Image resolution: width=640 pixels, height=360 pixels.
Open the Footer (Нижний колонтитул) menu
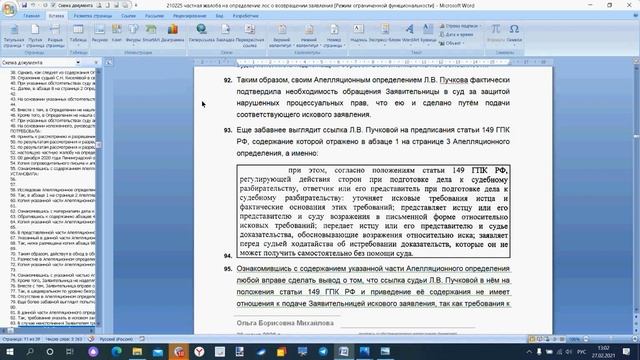click(309, 36)
